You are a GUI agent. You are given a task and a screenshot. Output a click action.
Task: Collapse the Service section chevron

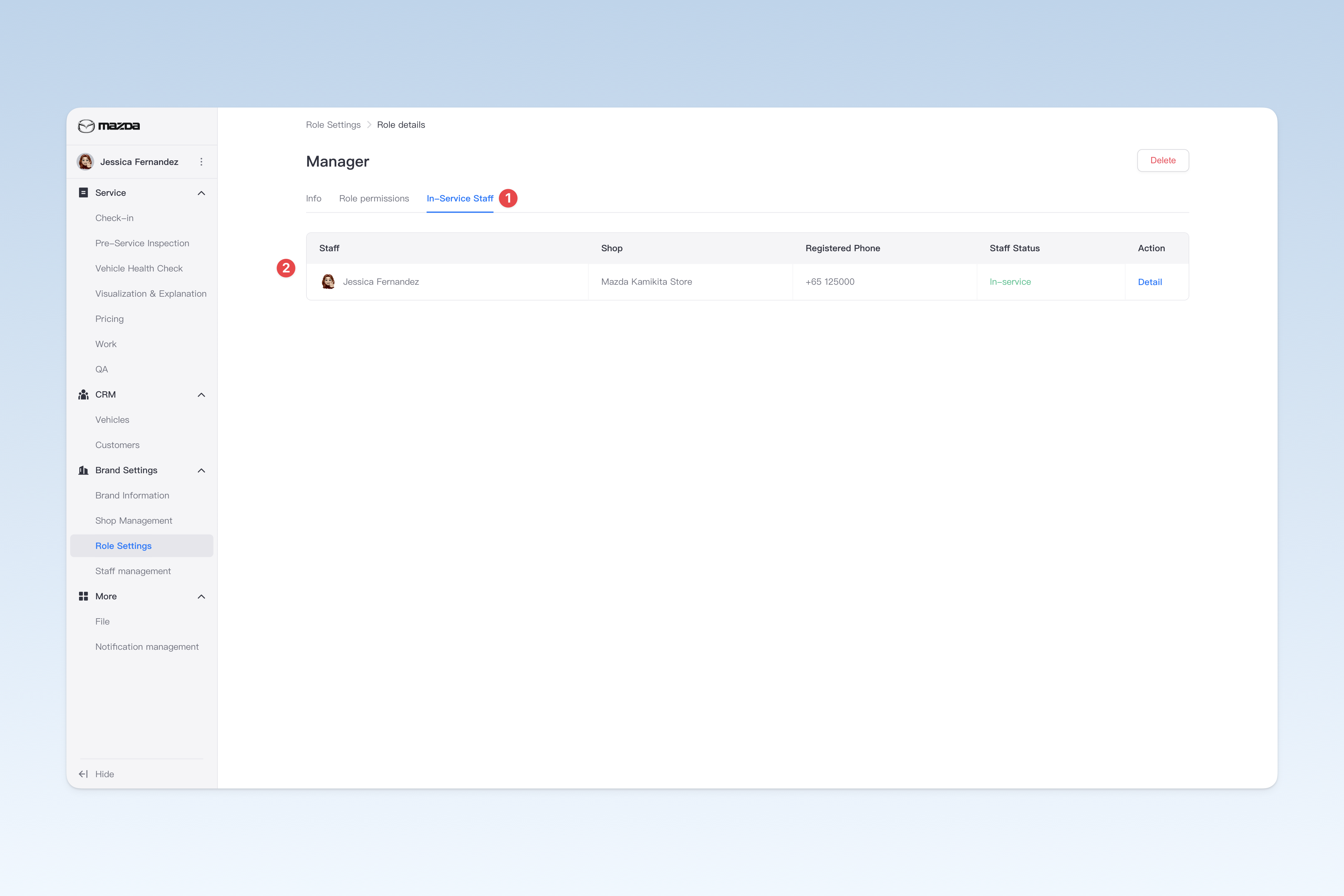tap(201, 193)
